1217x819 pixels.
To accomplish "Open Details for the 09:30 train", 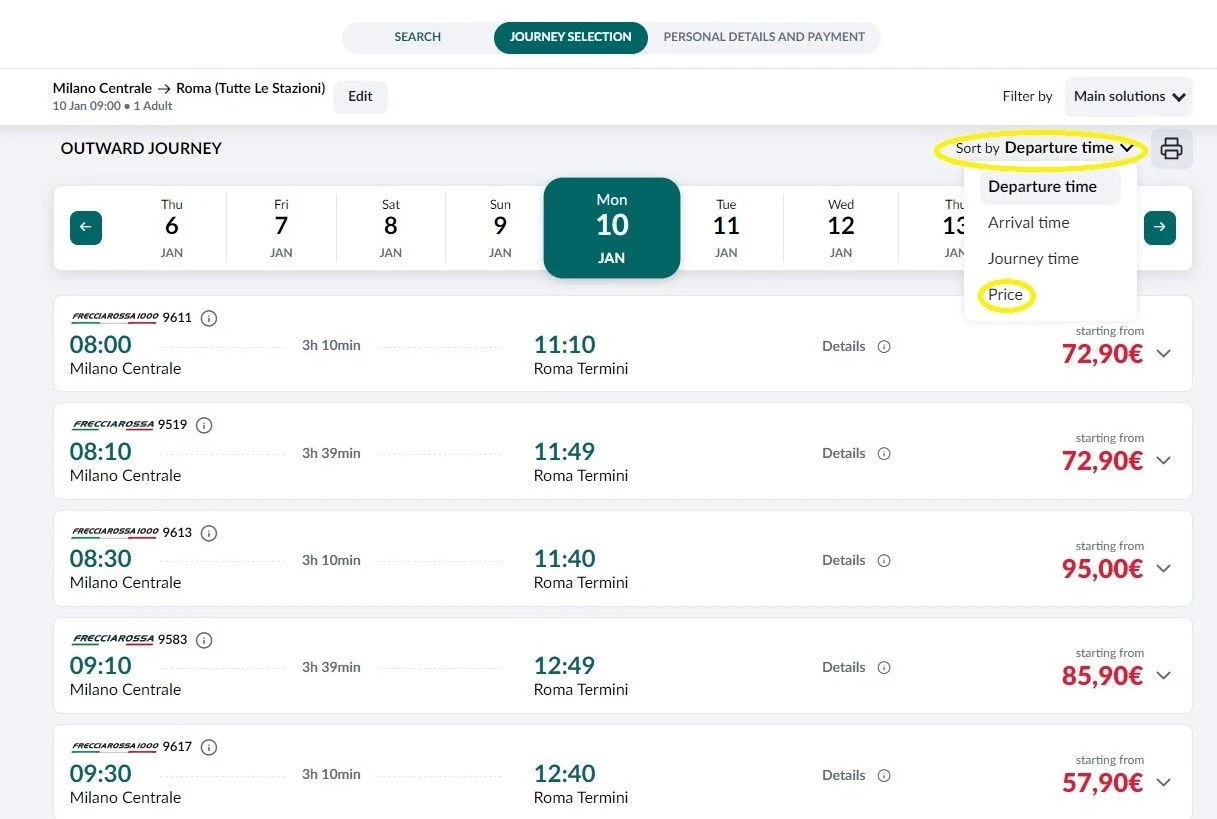I will pos(843,775).
